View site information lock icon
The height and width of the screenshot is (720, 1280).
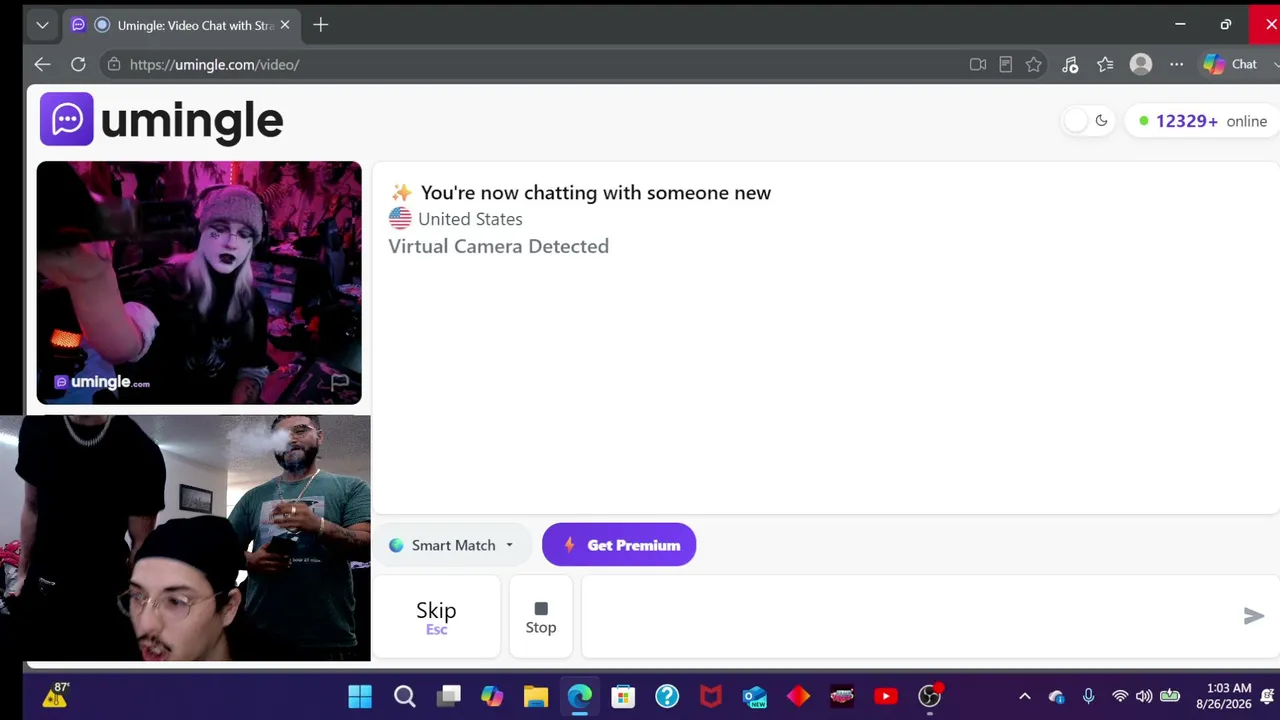tap(114, 64)
